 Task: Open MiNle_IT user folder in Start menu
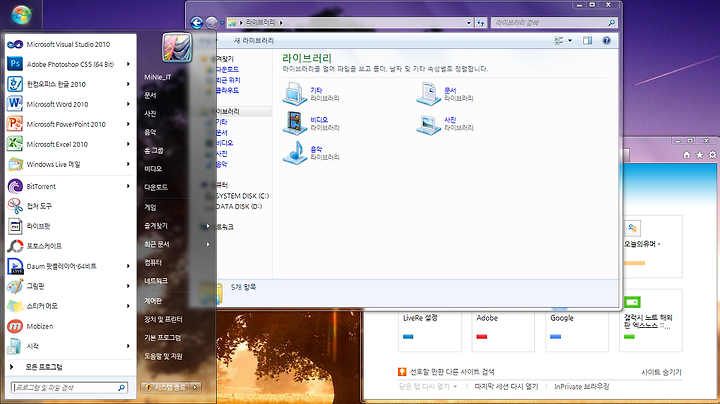pos(158,77)
